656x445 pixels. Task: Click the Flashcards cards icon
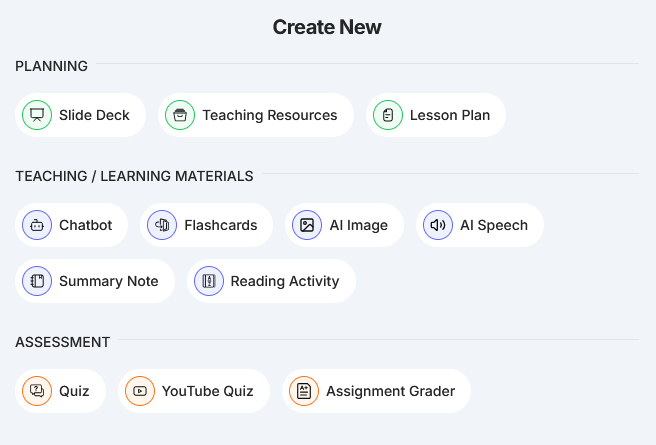click(x=162, y=225)
